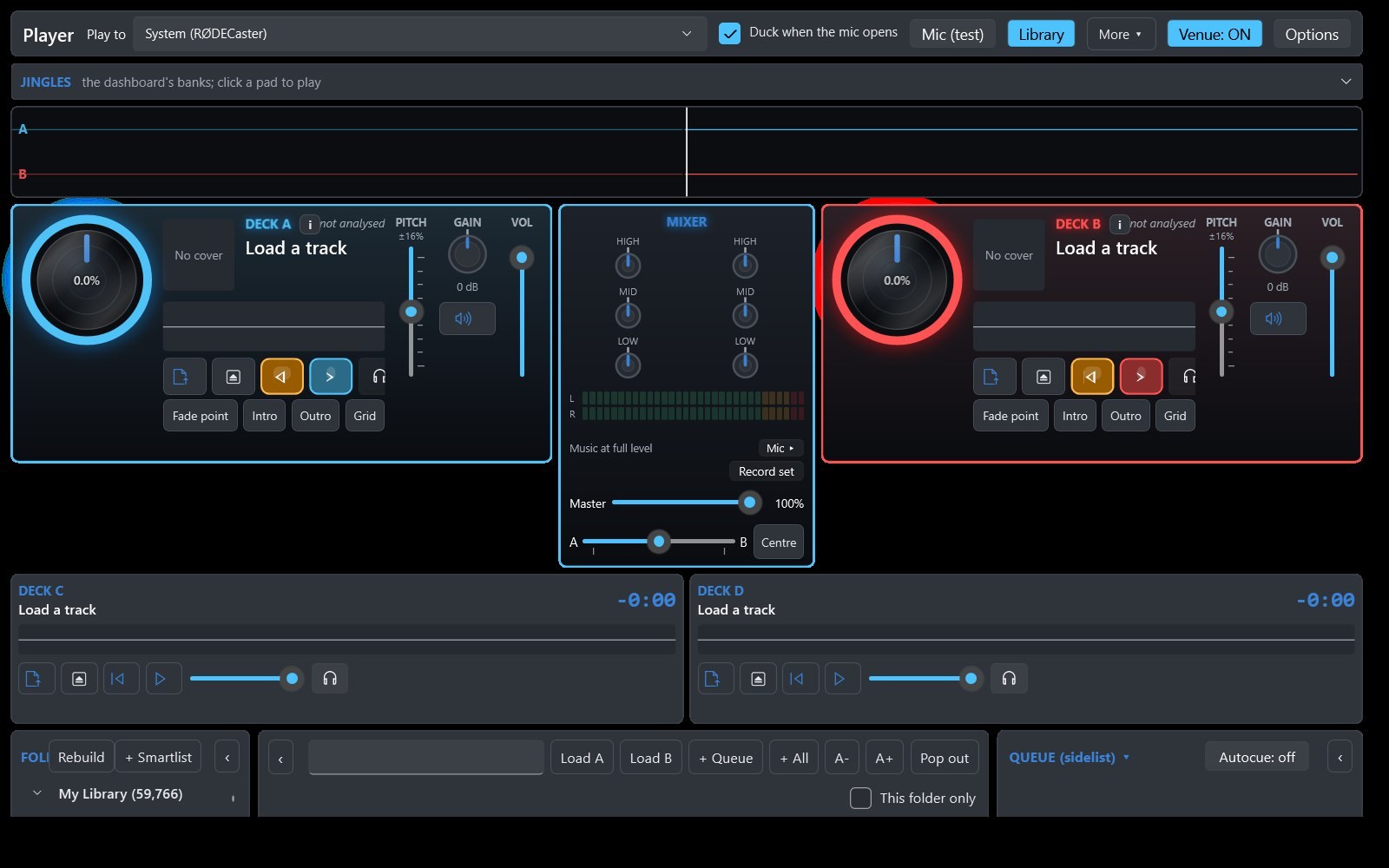1389x868 pixels.
Task: Toggle the Library panel button
Action: pyautogui.click(x=1041, y=35)
